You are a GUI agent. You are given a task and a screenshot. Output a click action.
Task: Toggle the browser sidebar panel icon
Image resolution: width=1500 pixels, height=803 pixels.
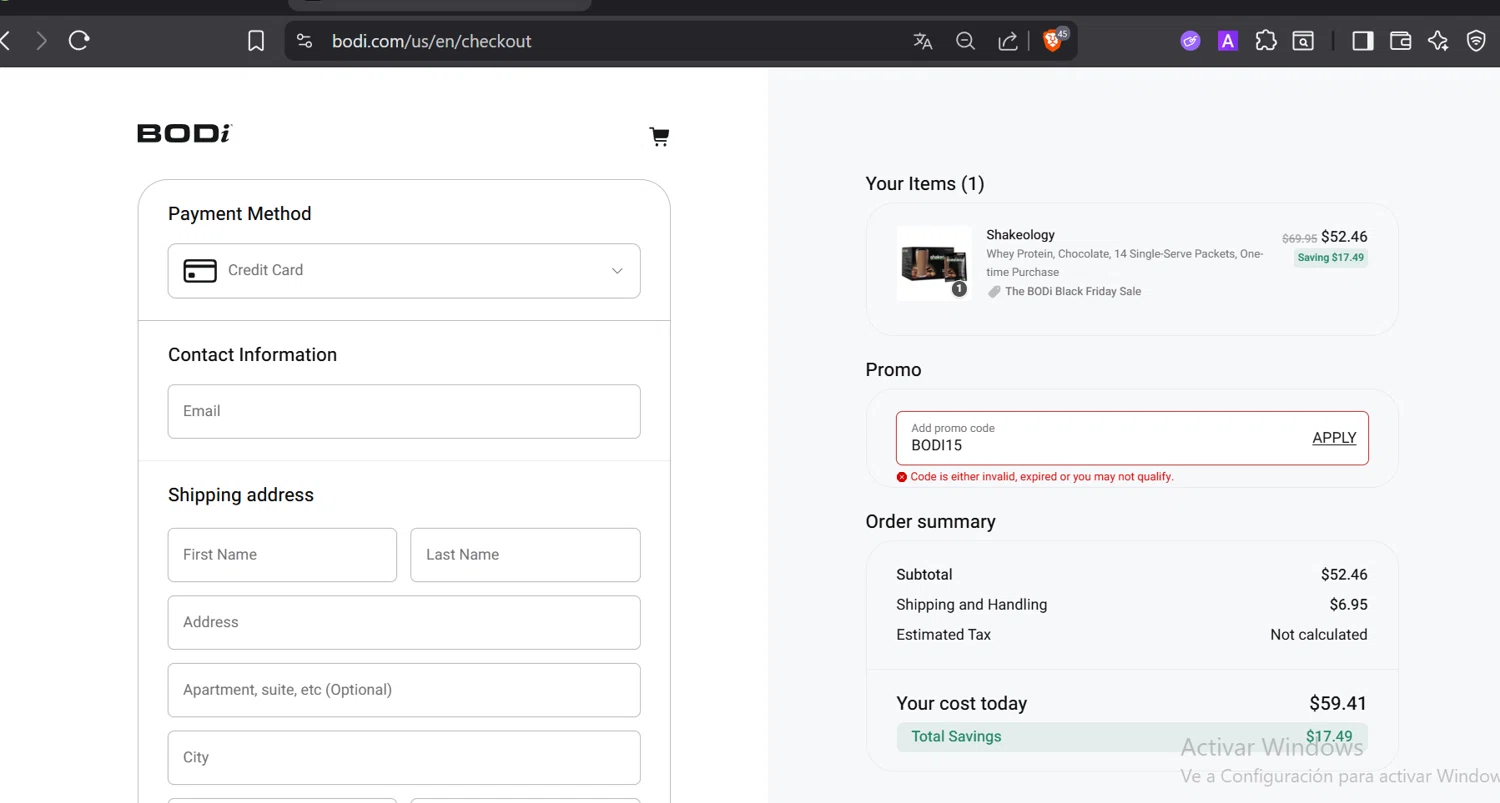pos(1362,41)
